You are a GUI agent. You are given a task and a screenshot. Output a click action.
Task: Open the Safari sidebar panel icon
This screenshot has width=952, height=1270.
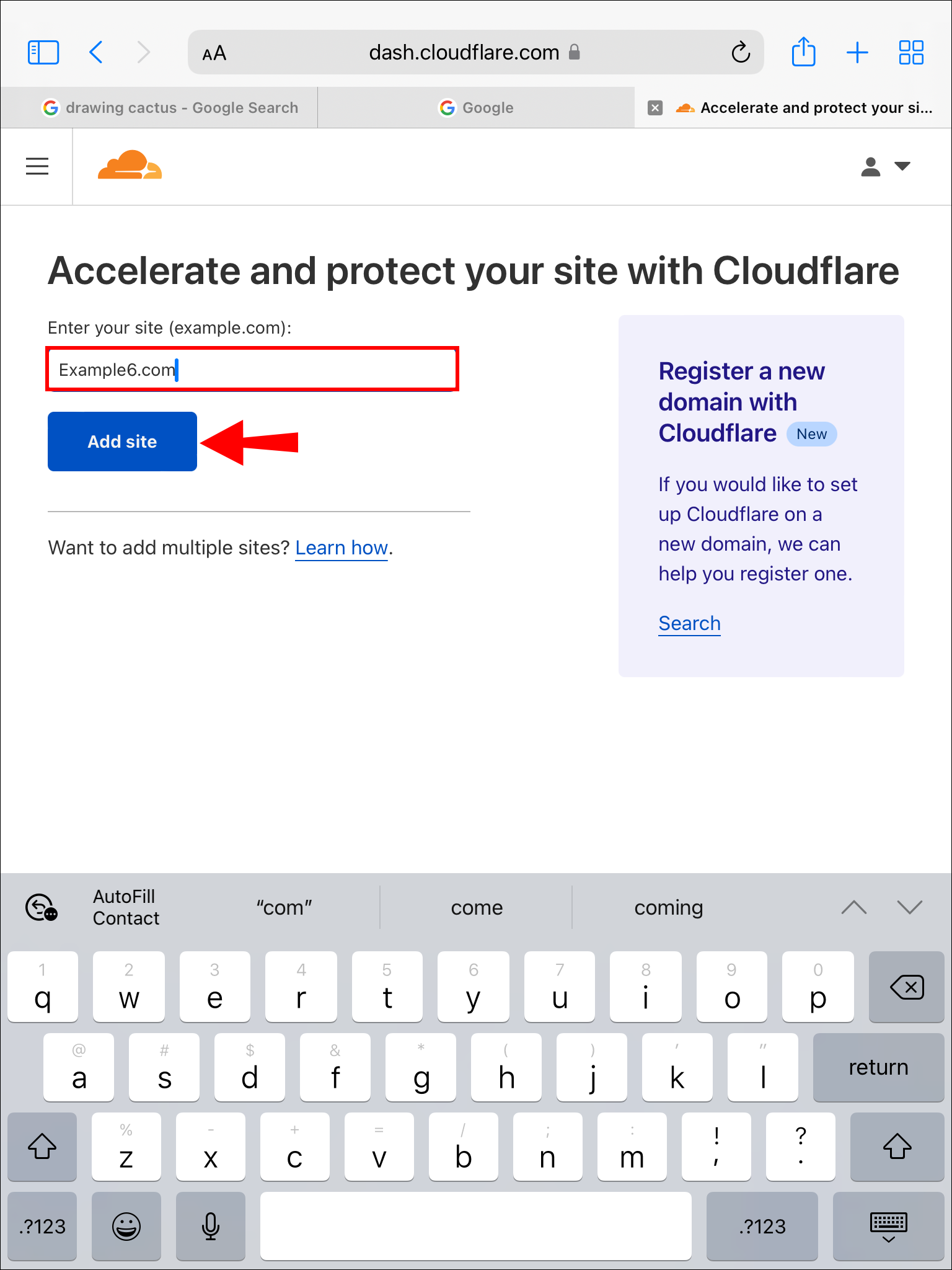click(43, 52)
